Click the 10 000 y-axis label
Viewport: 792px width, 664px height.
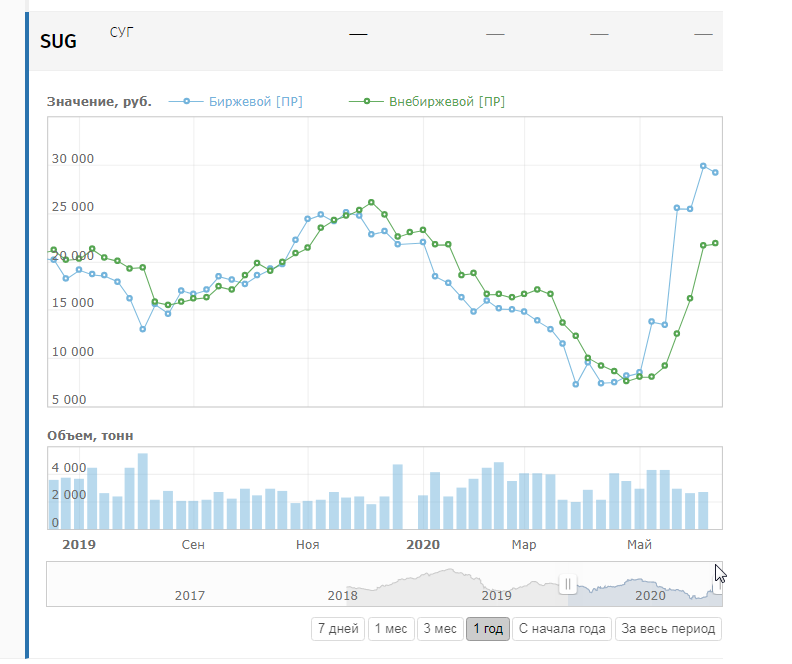point(73,352)
